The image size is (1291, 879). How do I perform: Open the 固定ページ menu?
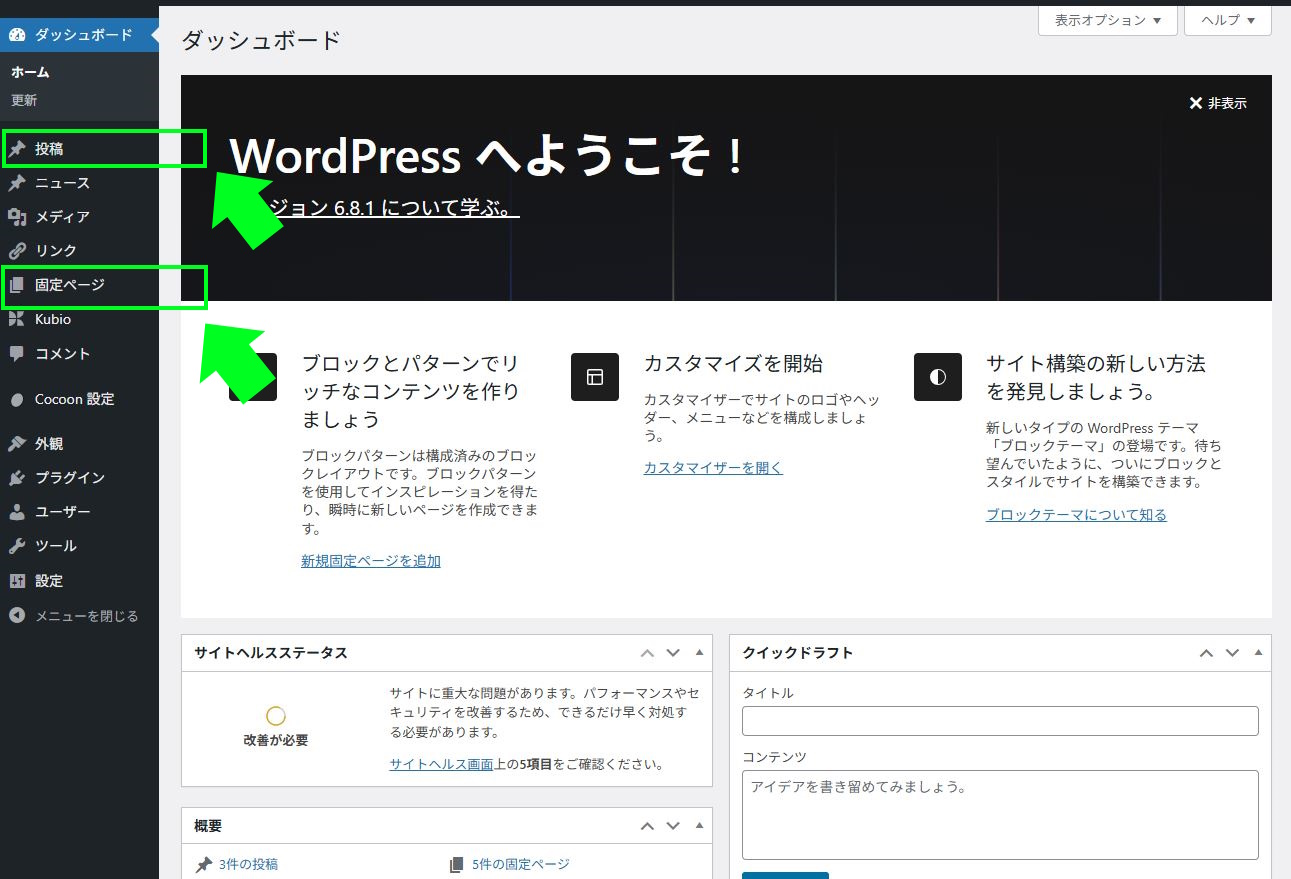tap(79, 285)
